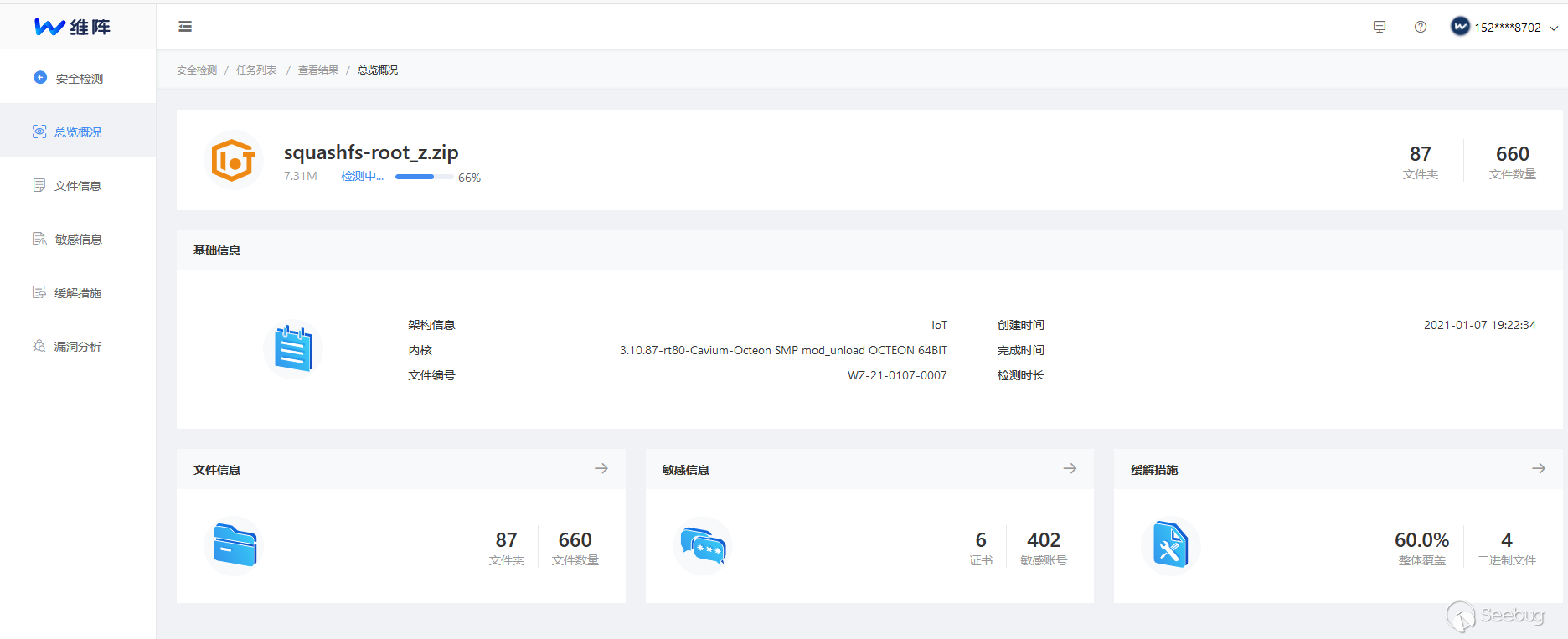
Task: Click the 漏洞分析 sidebar icon
Action: (39, 346)
